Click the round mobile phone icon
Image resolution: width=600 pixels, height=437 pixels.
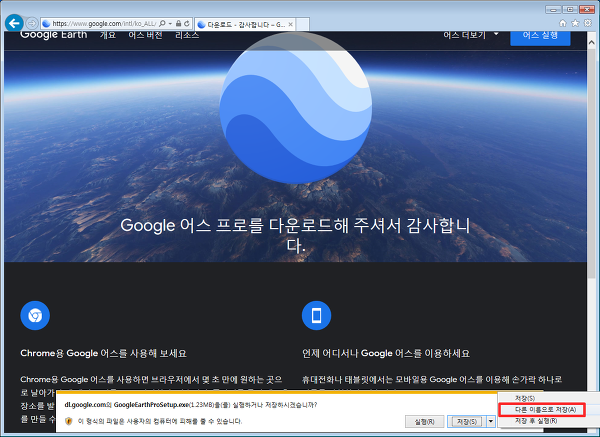tap(316, 315)
